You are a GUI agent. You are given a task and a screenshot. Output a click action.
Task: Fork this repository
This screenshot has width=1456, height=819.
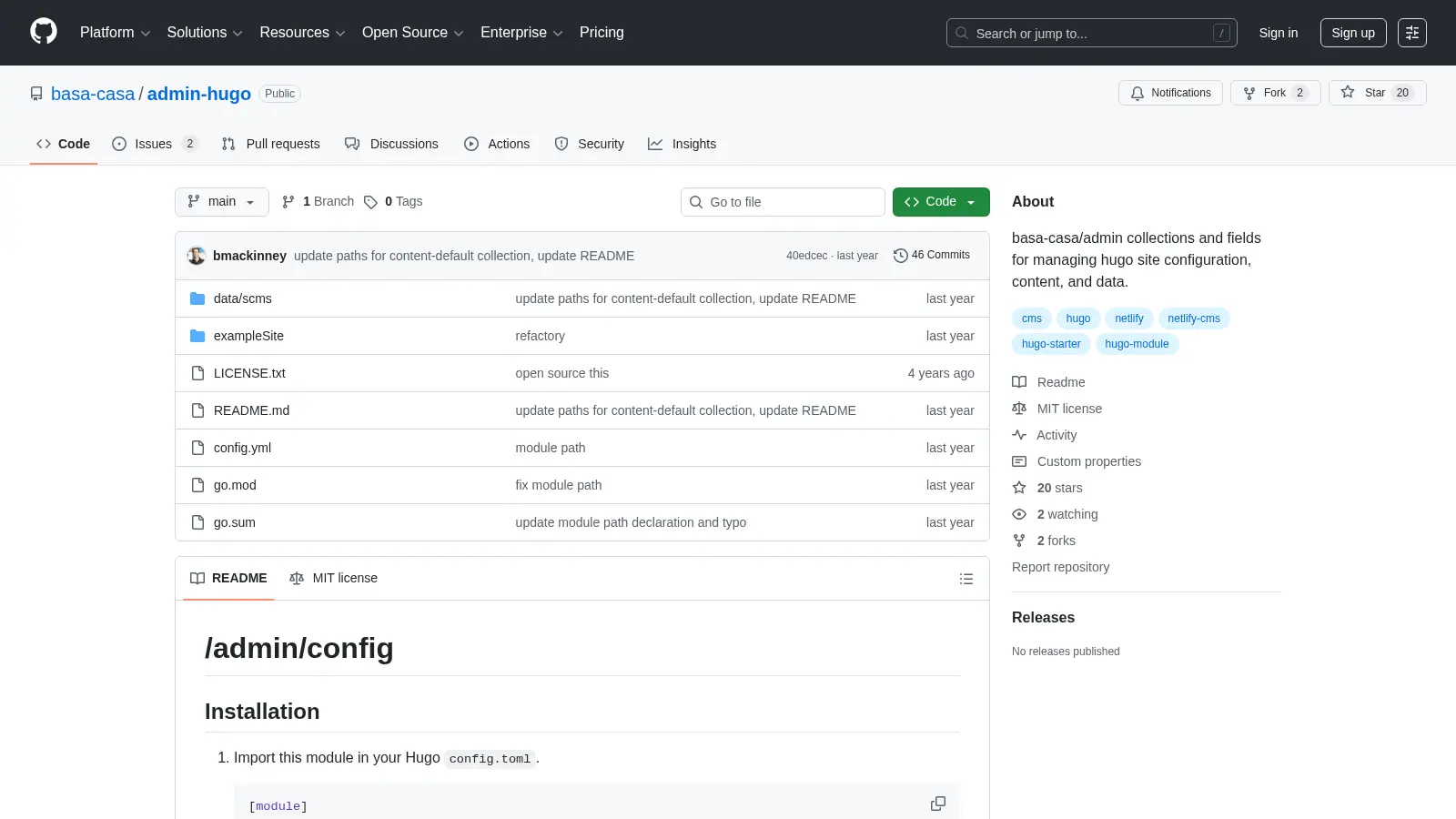1275,93
